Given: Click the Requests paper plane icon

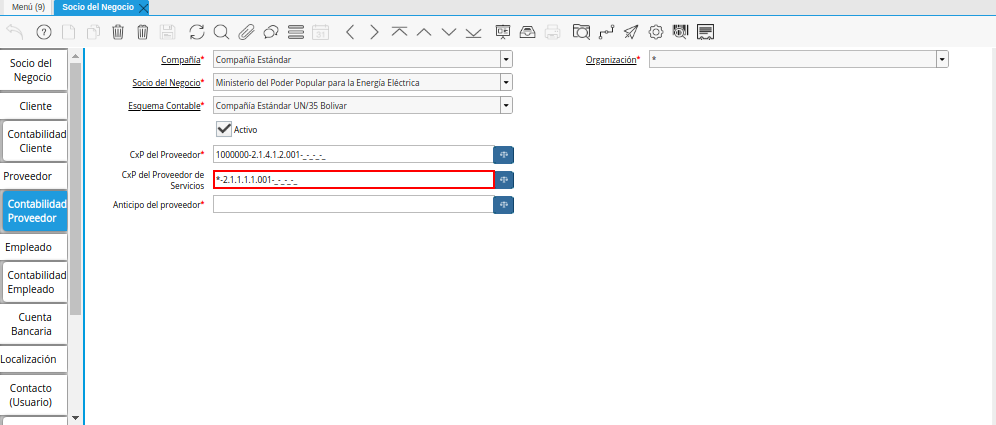Looking at the screenshot, I should (631, 32).
